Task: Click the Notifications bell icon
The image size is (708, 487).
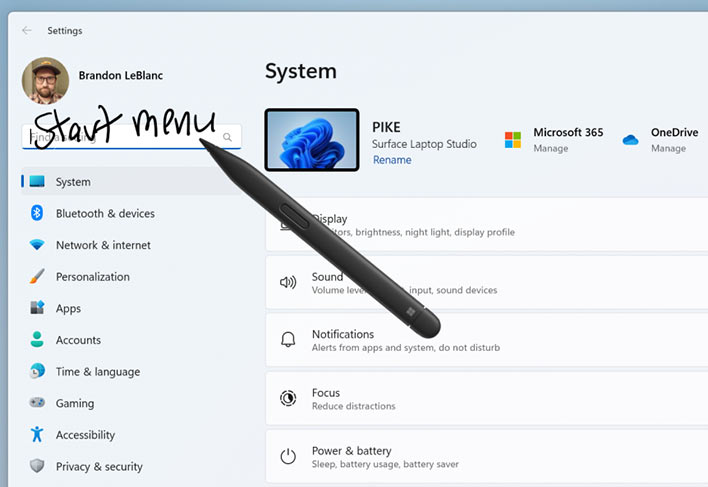Action: [288, 339]
